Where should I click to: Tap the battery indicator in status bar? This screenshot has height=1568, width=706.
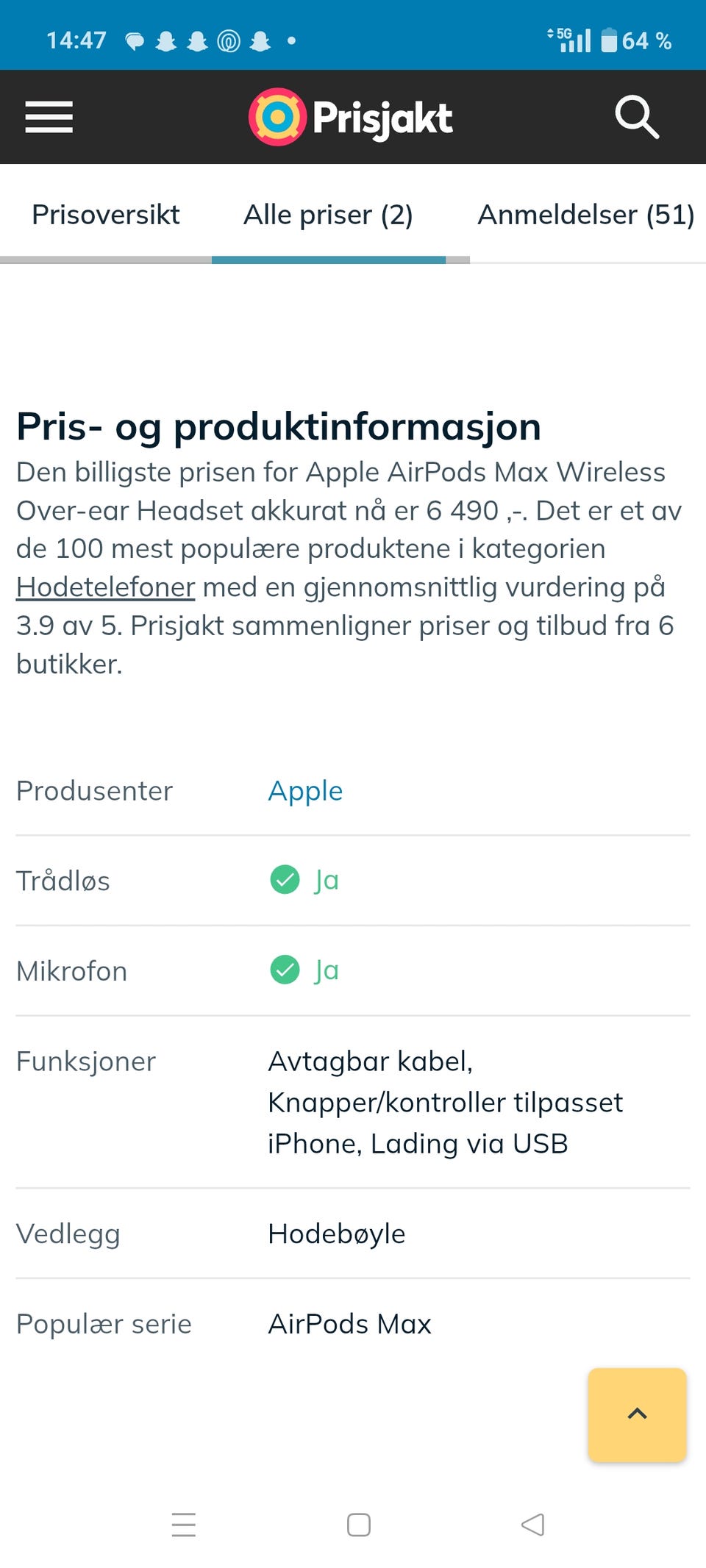pos(636,40)
